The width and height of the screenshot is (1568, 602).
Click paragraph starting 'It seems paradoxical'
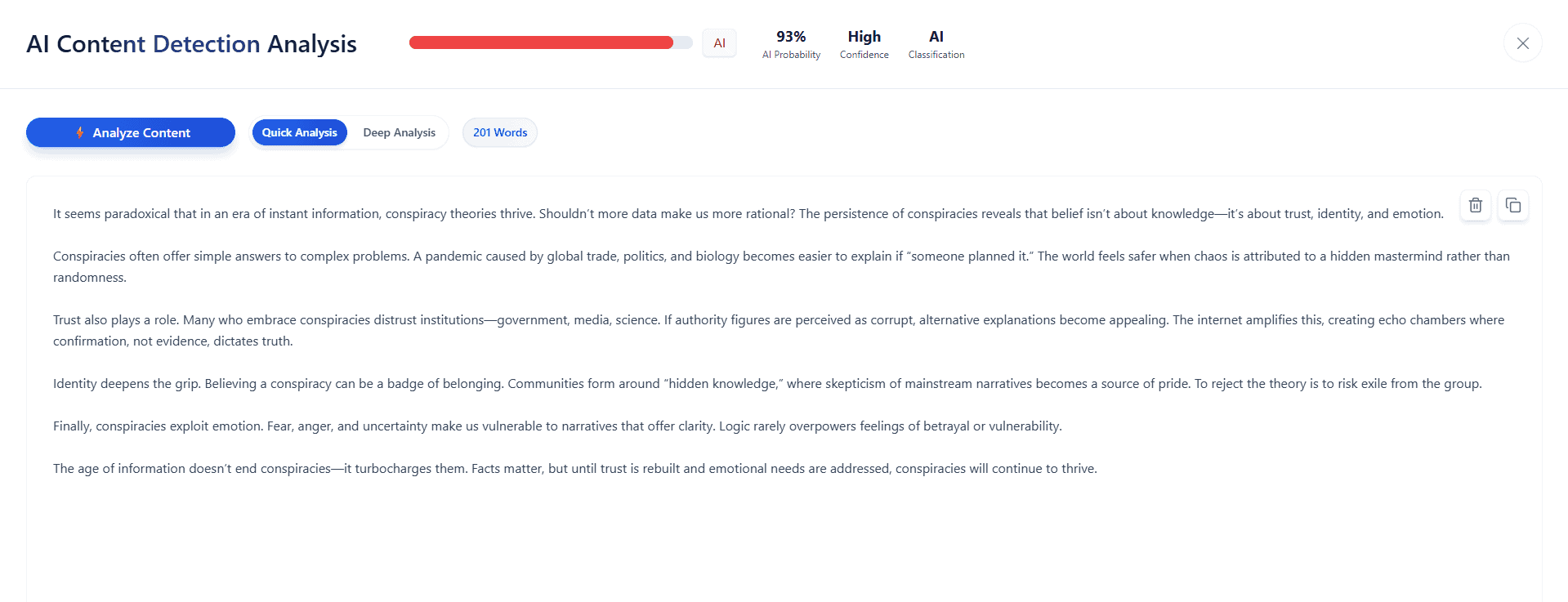pyautogui.click(x=748, y=214)
